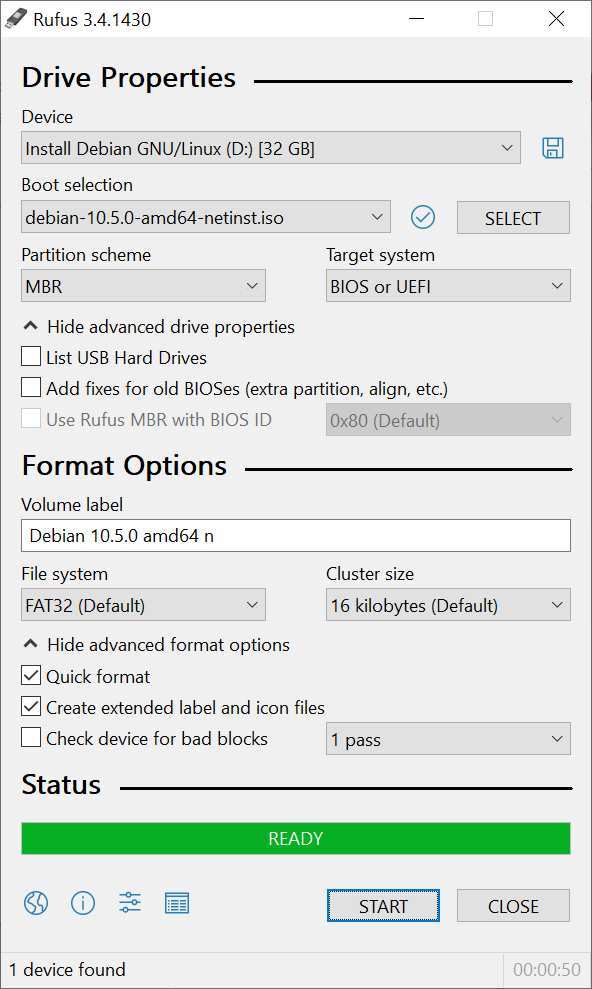Open language selection globe icon
Image resolution: width=592 pixels, height=989 pixels.
(36, 903)
